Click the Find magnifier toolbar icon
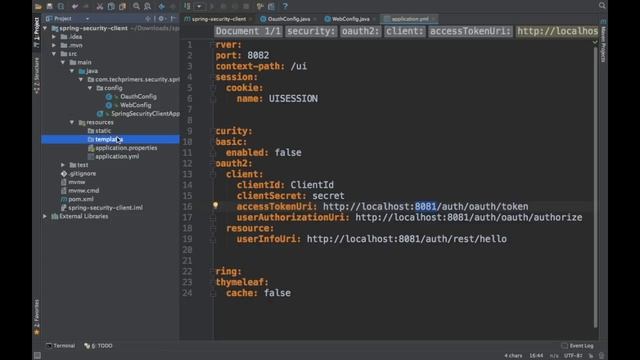The width and height of the screenshot is (640, 360). 136,6
